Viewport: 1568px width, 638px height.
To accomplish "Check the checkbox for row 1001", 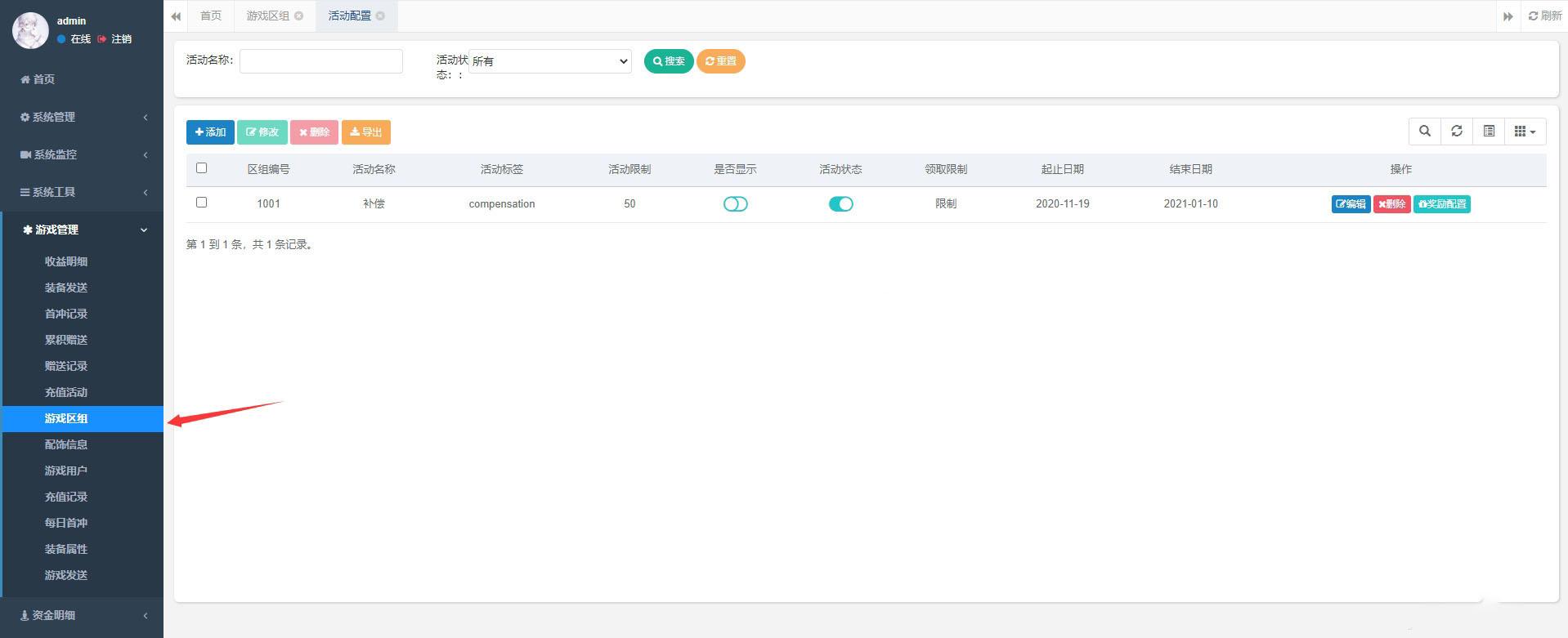I will point(202,203).
